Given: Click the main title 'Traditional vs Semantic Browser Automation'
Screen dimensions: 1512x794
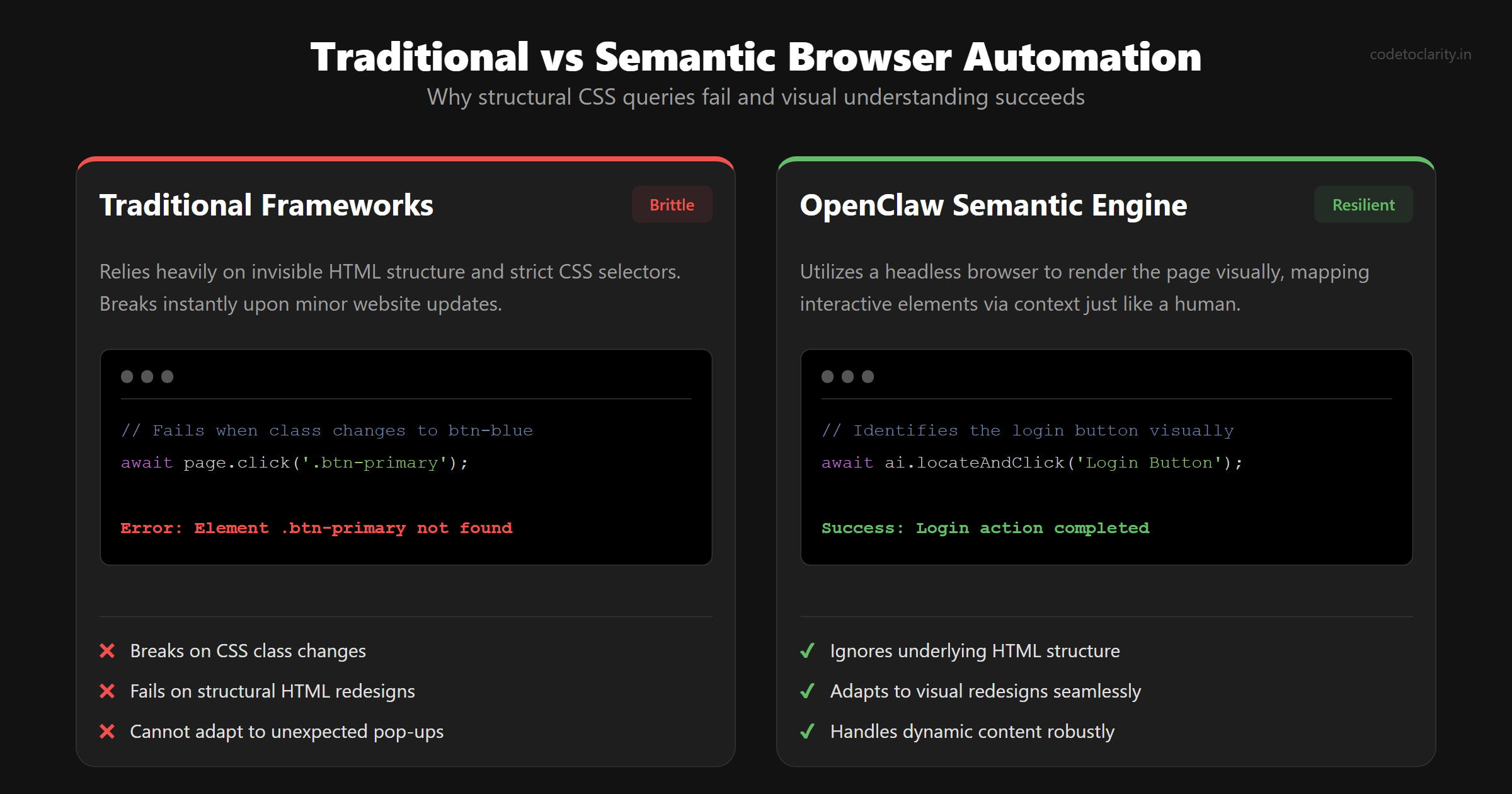Looking at the screenshot, I should click(756, 57).
